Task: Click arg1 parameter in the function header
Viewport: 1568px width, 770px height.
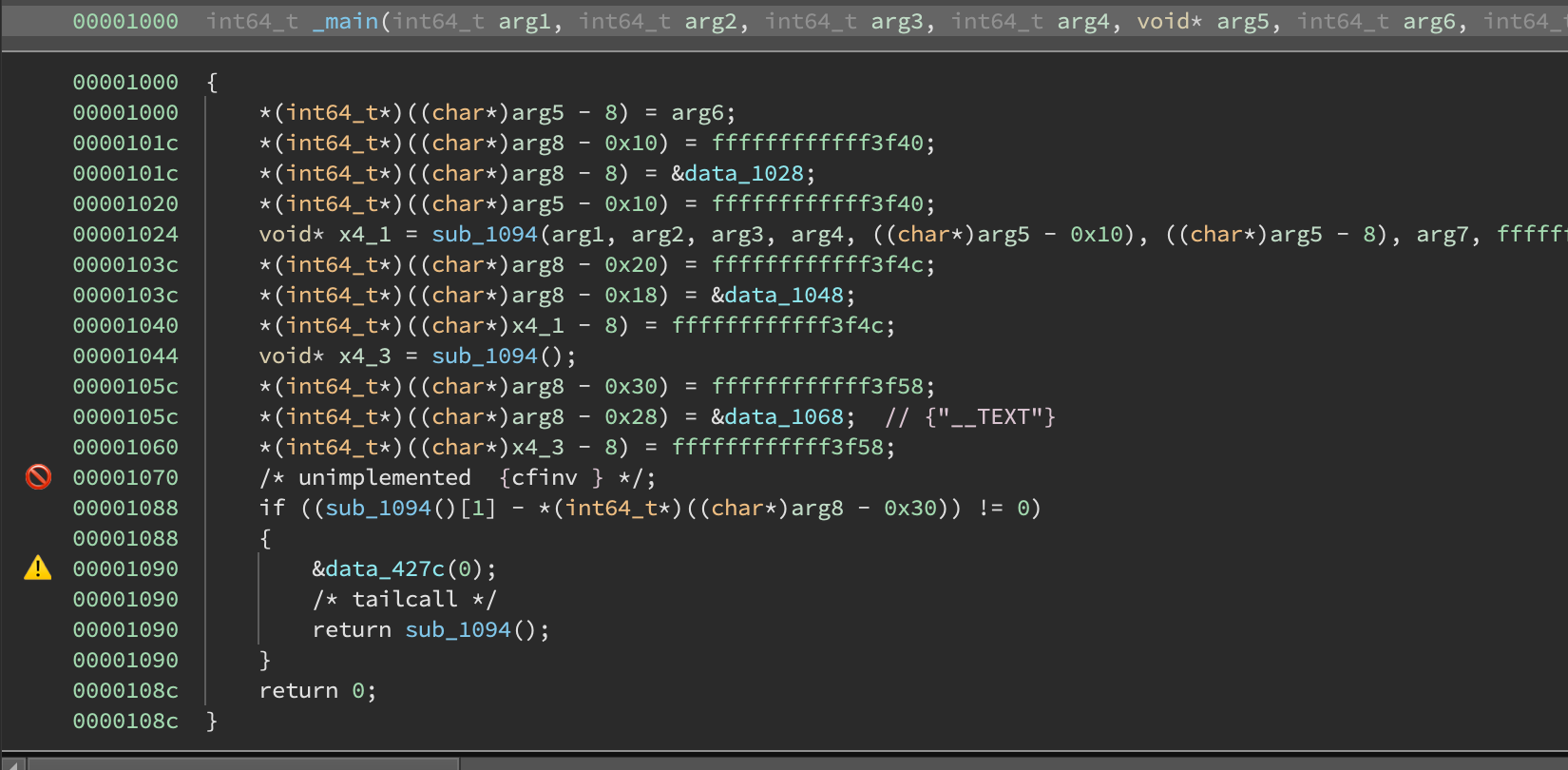Action: pyautogui.click(x=525, y=21)
